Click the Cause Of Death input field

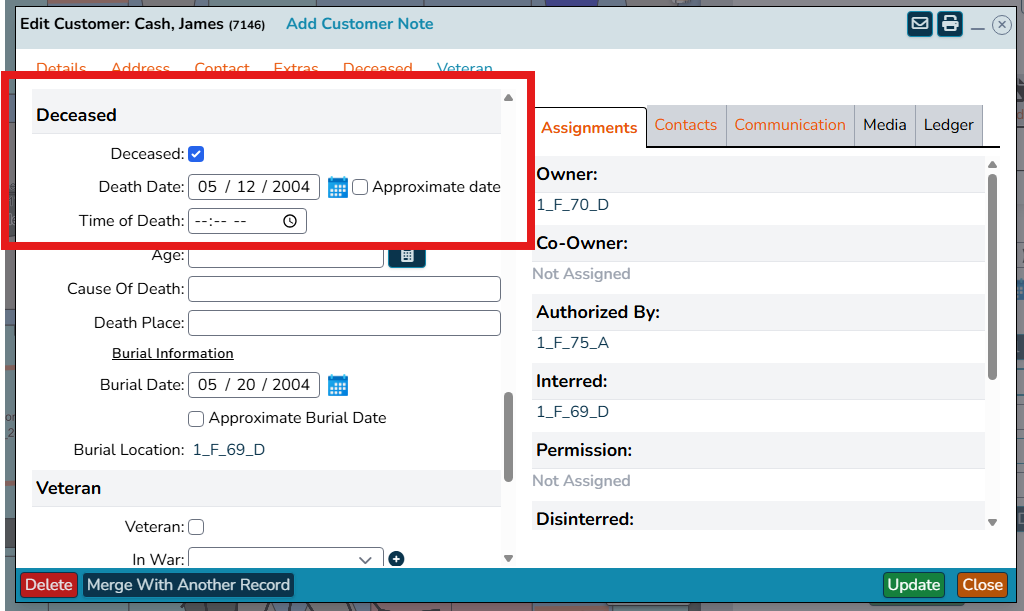[x=344, y=289]
